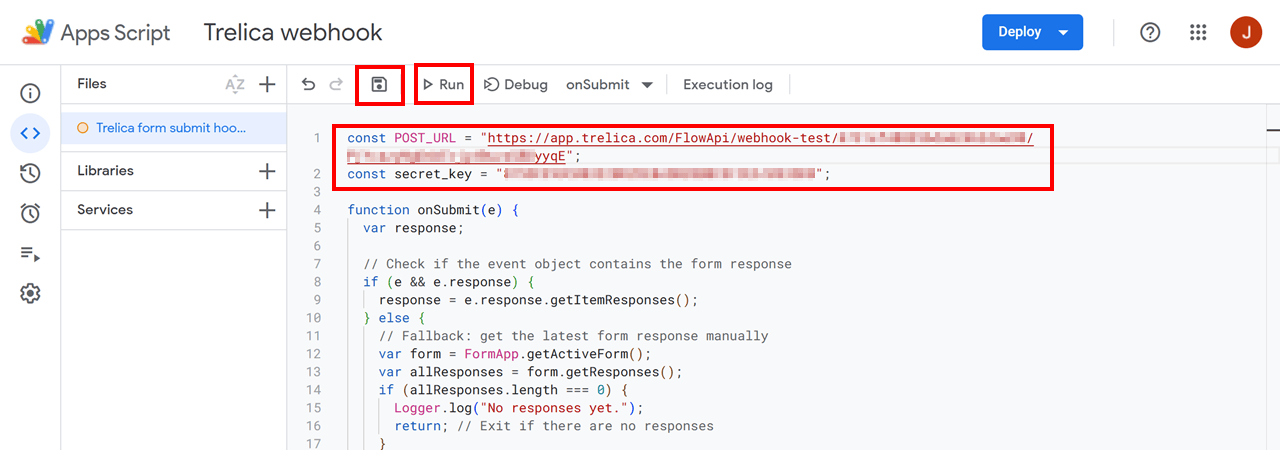Image resolution: width=1280 pixels, height=450 pixels.
Task: Click line number 9 in the gutter
Action: [316, 300]
